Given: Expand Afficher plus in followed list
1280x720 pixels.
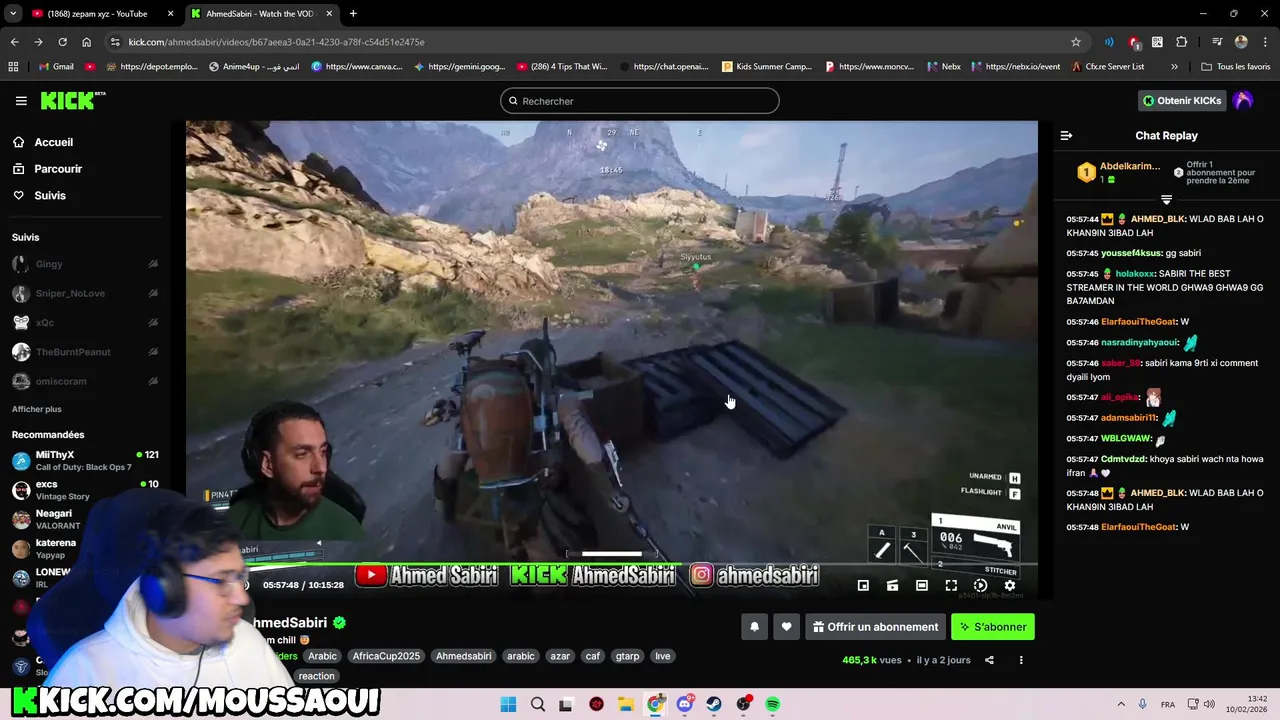Looking at the screenshot, I should click(x=37, y=409).
